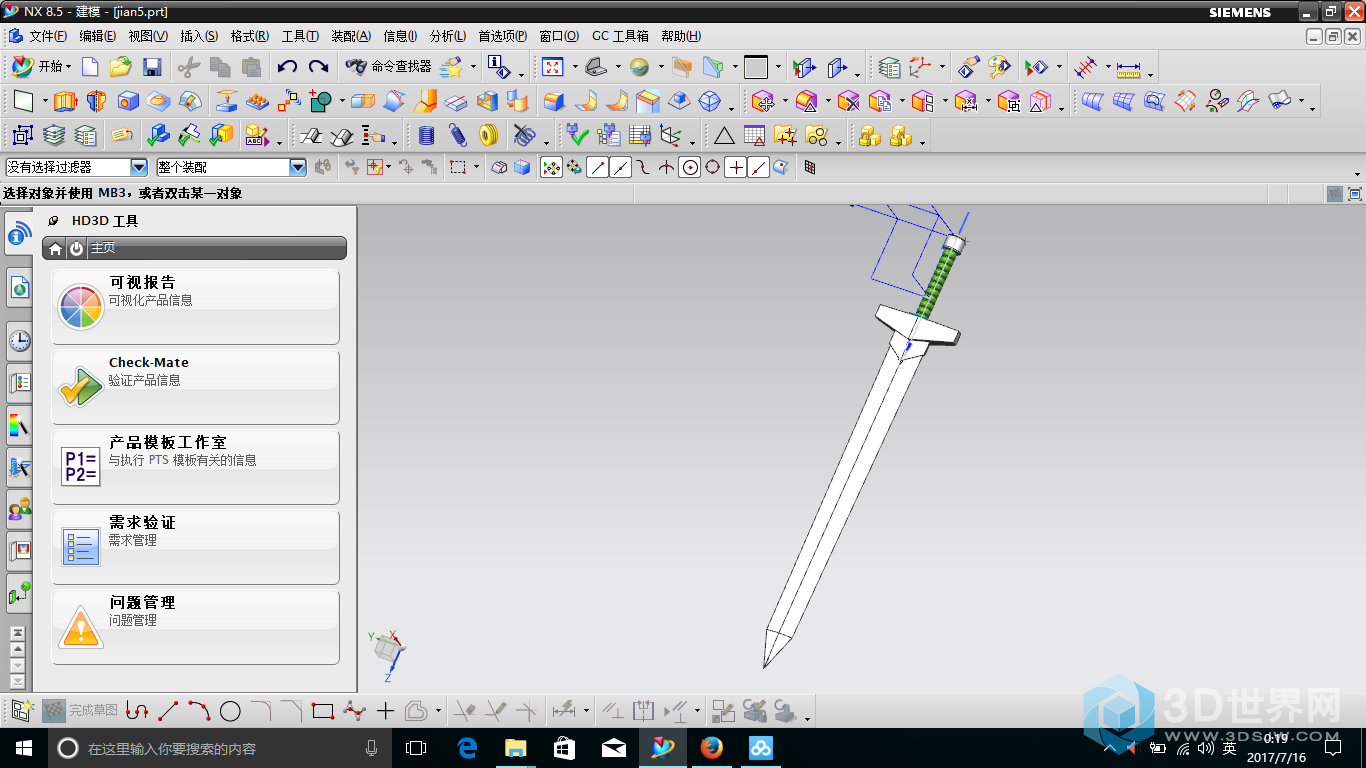
Task: Toggle the End Point snap option
Action: tap(597, 167)
